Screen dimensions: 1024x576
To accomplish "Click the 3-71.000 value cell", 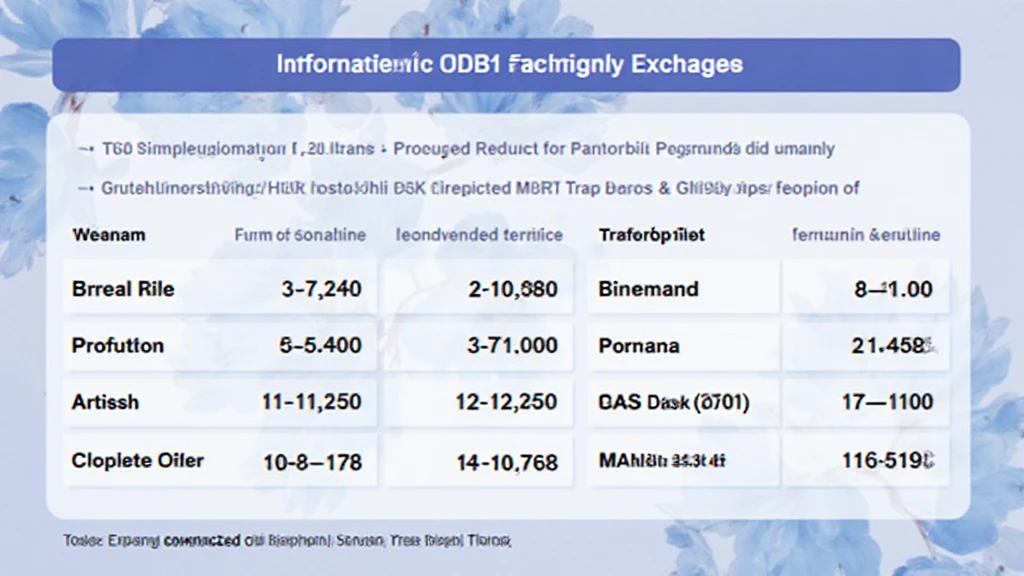I will 513,346.
